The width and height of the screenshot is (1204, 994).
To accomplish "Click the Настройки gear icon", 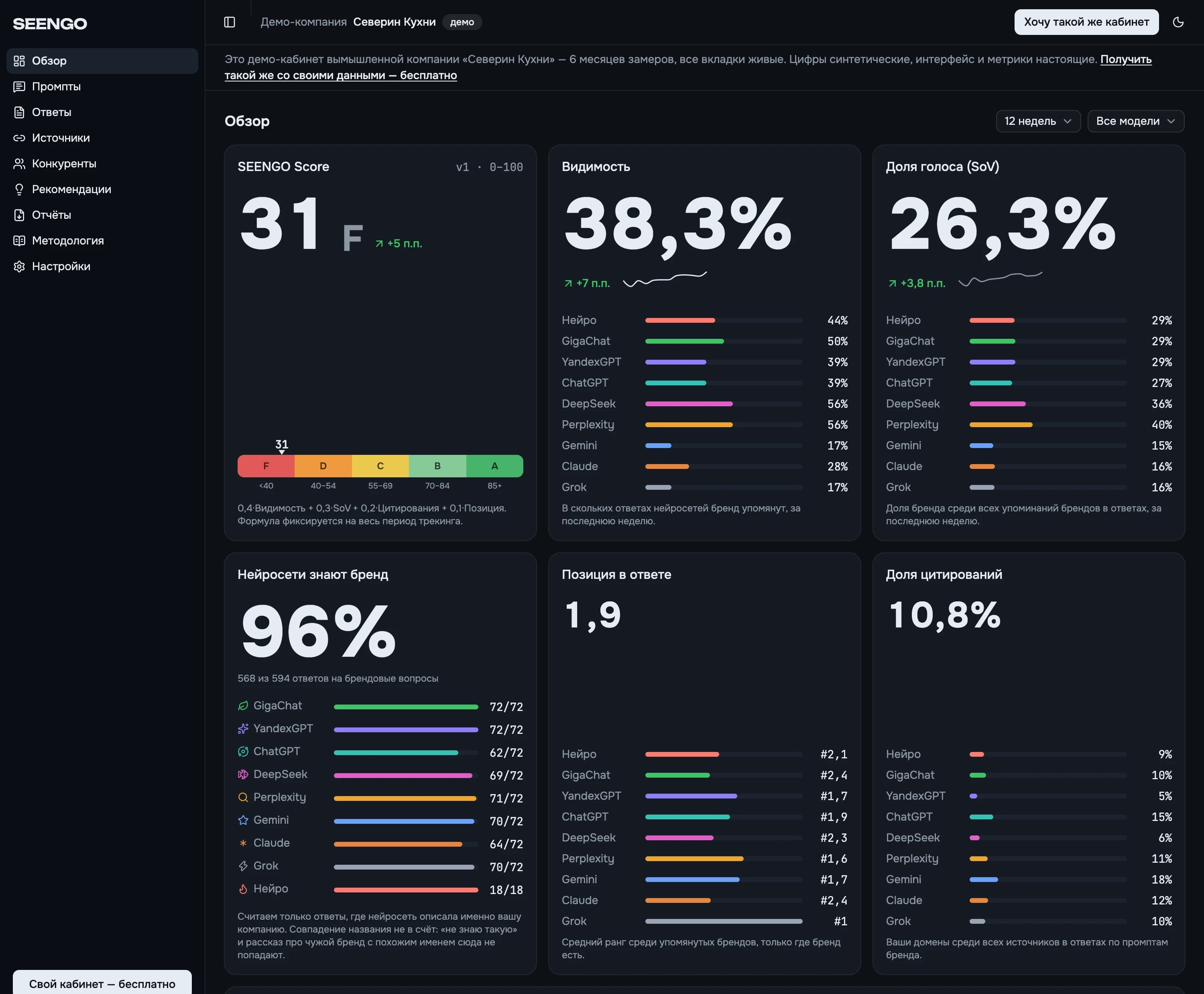I will [20, 267].
